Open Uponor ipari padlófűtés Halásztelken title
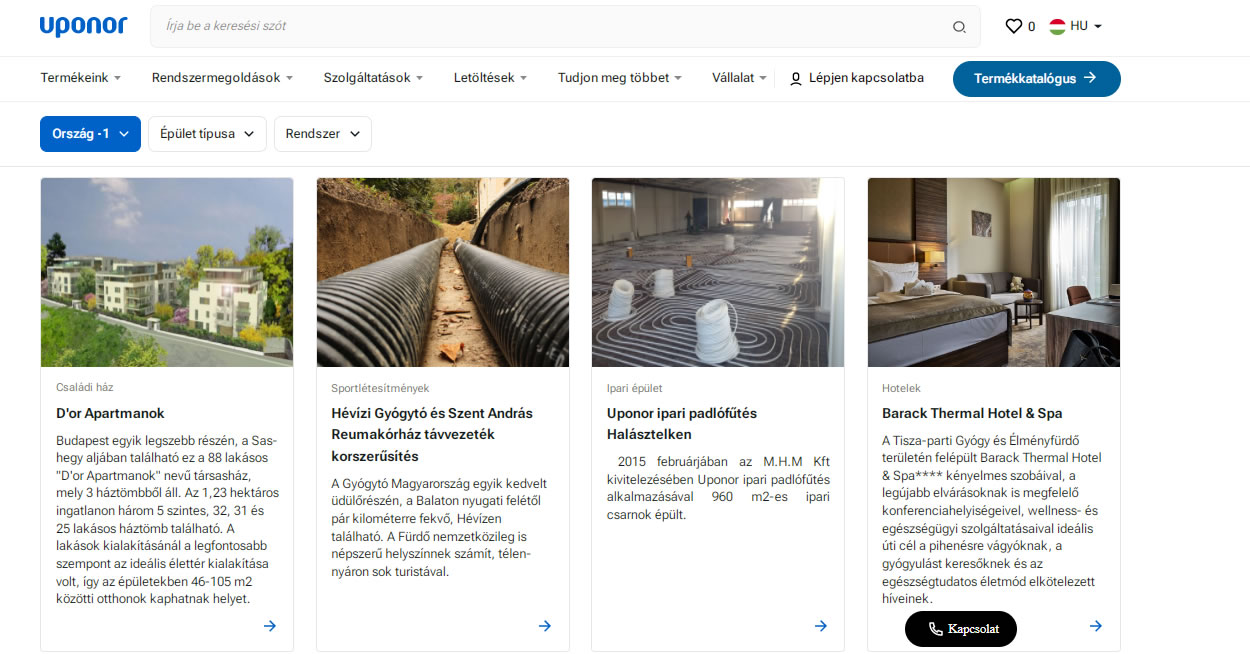The height and width of the screenshot is (654, 1250). click(x=682, y=424)
